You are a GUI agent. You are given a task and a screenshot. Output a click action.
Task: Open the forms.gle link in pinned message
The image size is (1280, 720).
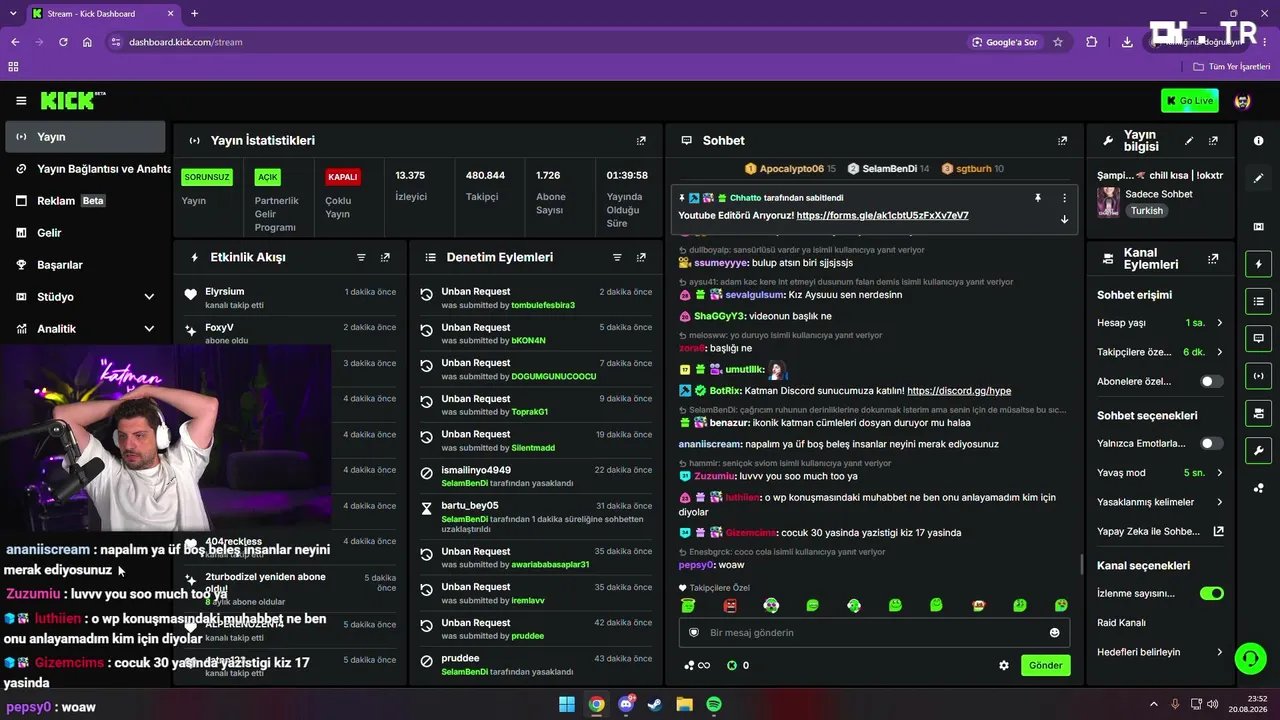[882, 215]
